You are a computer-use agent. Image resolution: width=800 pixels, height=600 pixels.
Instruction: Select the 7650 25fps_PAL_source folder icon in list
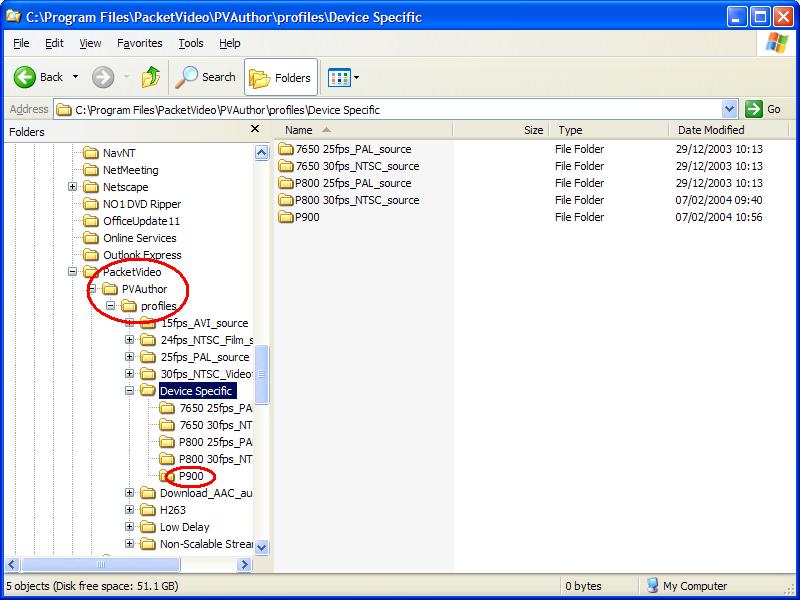coord(286,149)
